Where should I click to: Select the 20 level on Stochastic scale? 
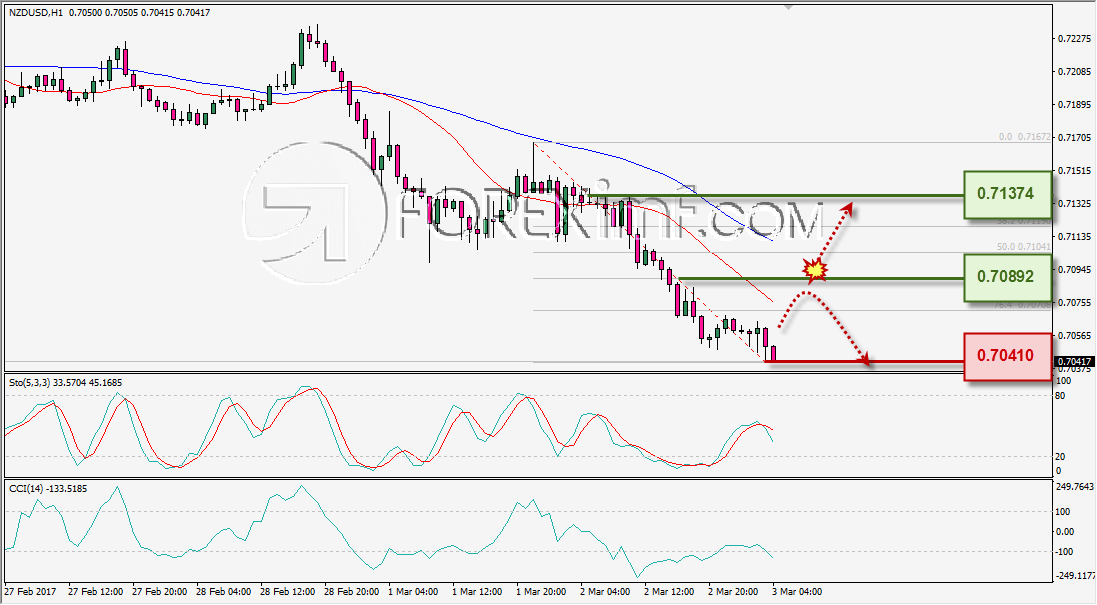tap(1060, 456)
